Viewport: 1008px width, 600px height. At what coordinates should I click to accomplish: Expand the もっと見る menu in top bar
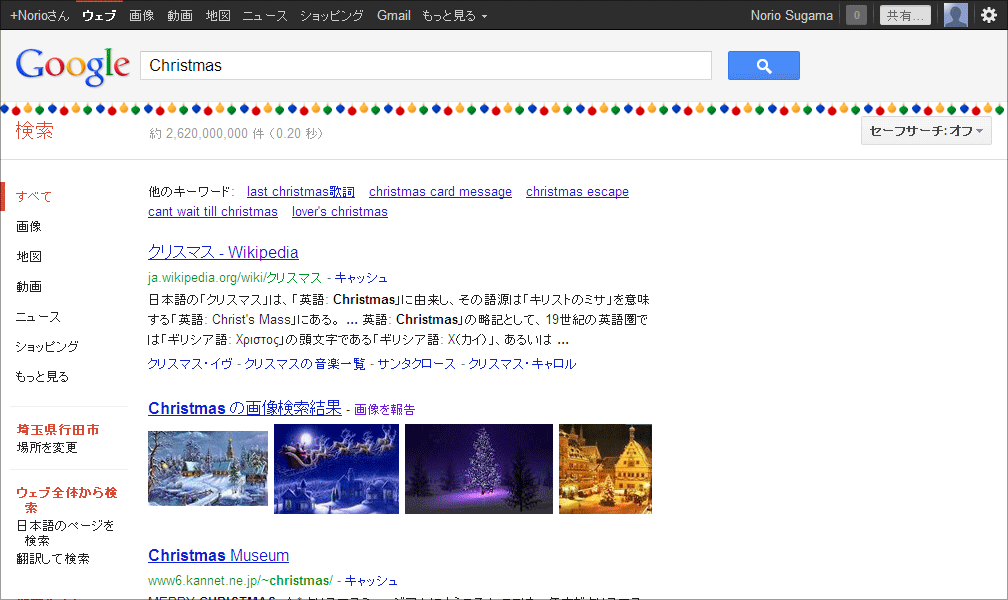(454, 15)
